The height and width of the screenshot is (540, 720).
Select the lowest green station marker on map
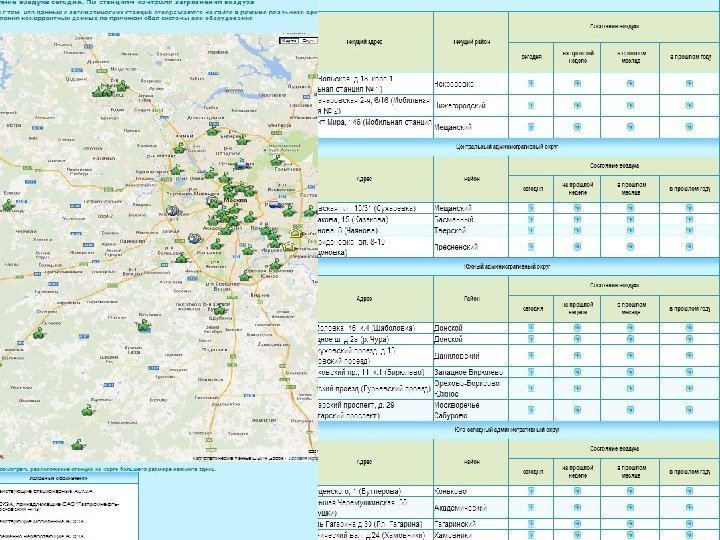click(78, 444)
